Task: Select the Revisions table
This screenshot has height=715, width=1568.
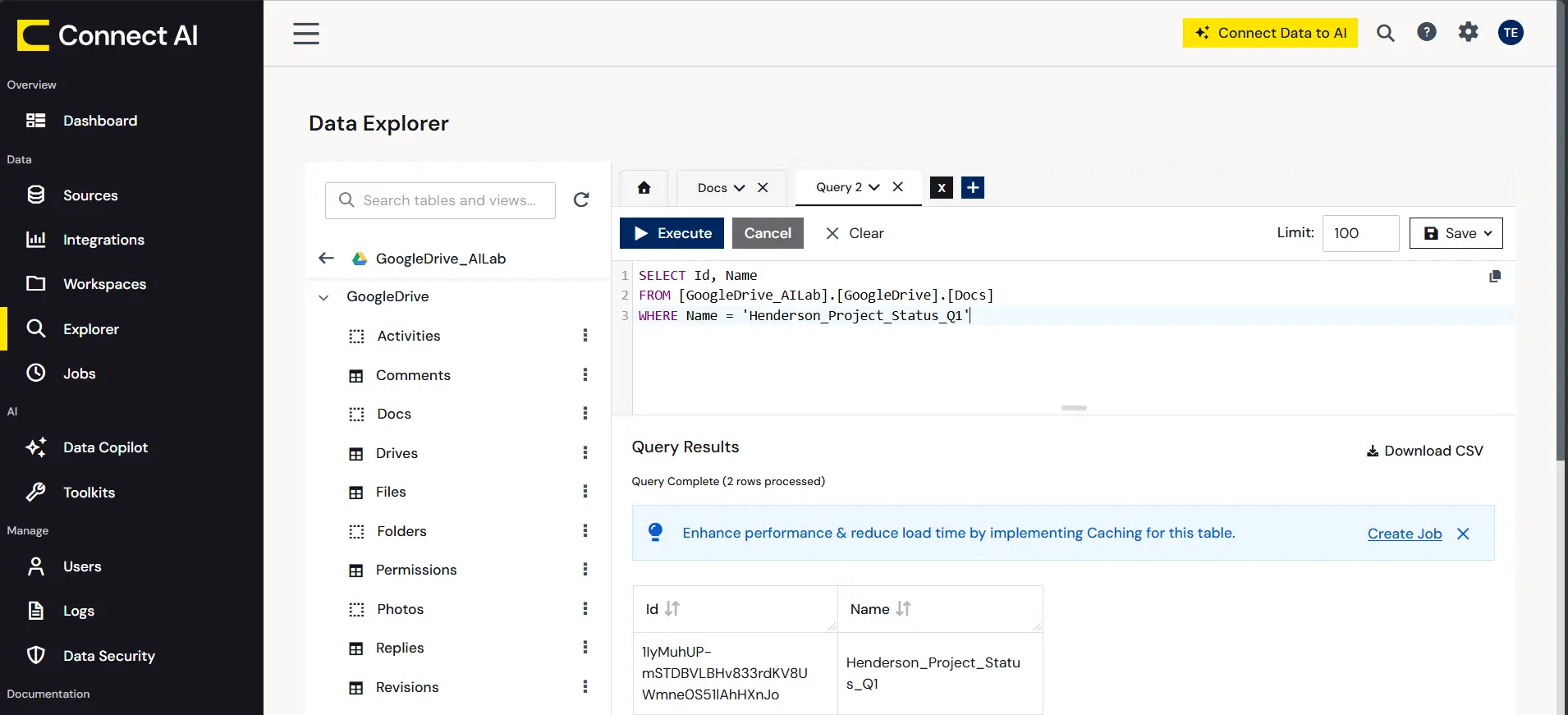Action: (x=407, y=687)
